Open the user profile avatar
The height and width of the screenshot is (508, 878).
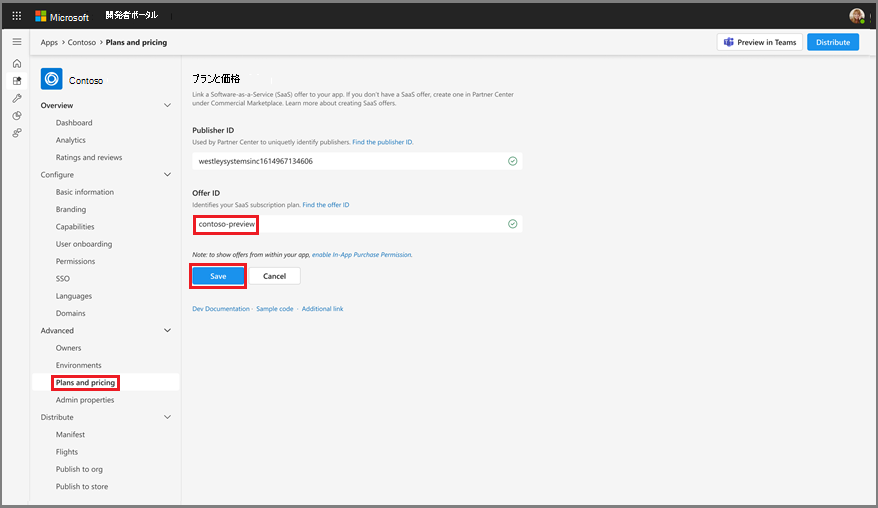(x=856, y=16)
